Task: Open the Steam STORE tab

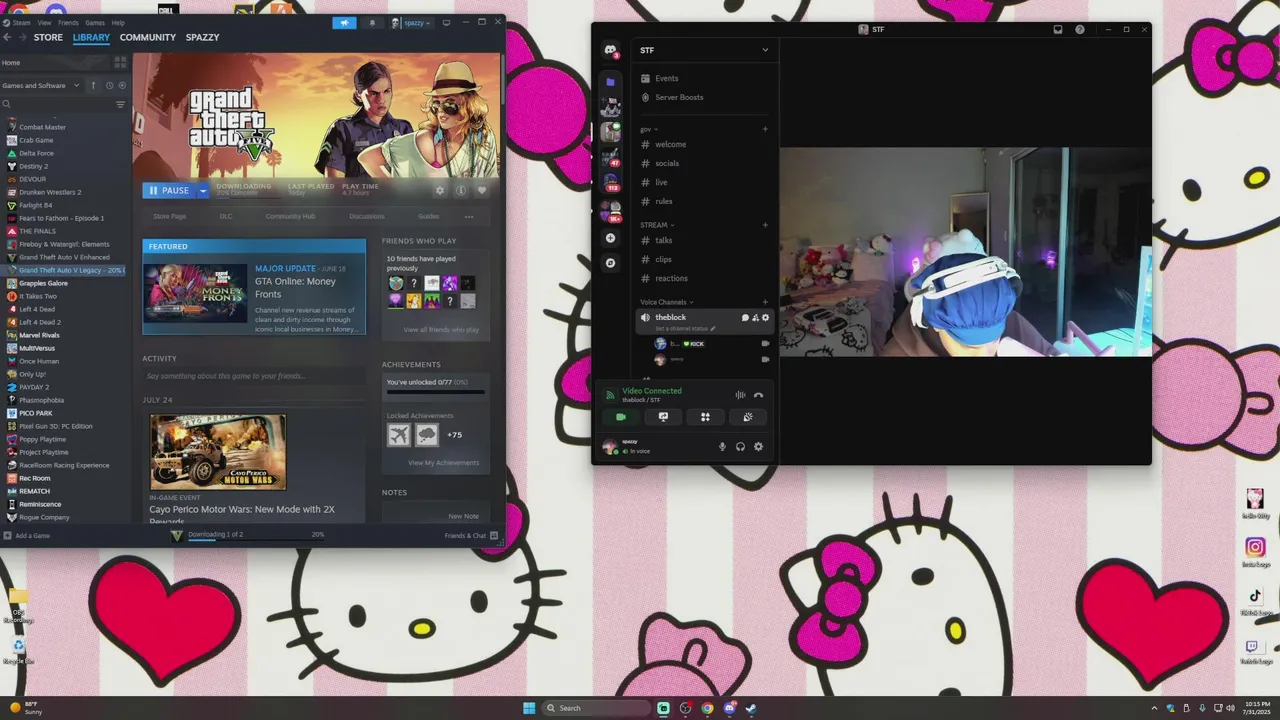Action: (48, 37)
